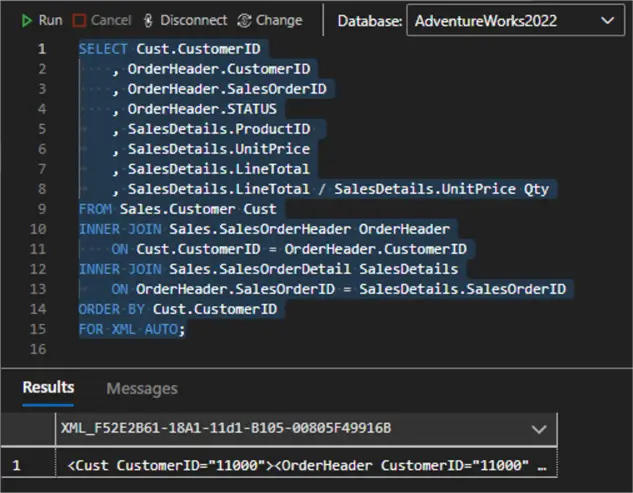Click the XML_F52E2B61 column header
The width and height of the screenshot is (633, 493).
225,429
